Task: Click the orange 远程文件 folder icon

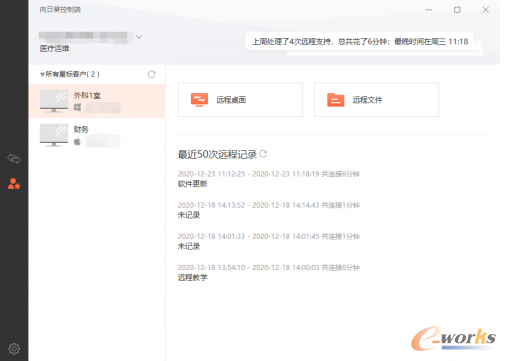Action: pos(335,100)
